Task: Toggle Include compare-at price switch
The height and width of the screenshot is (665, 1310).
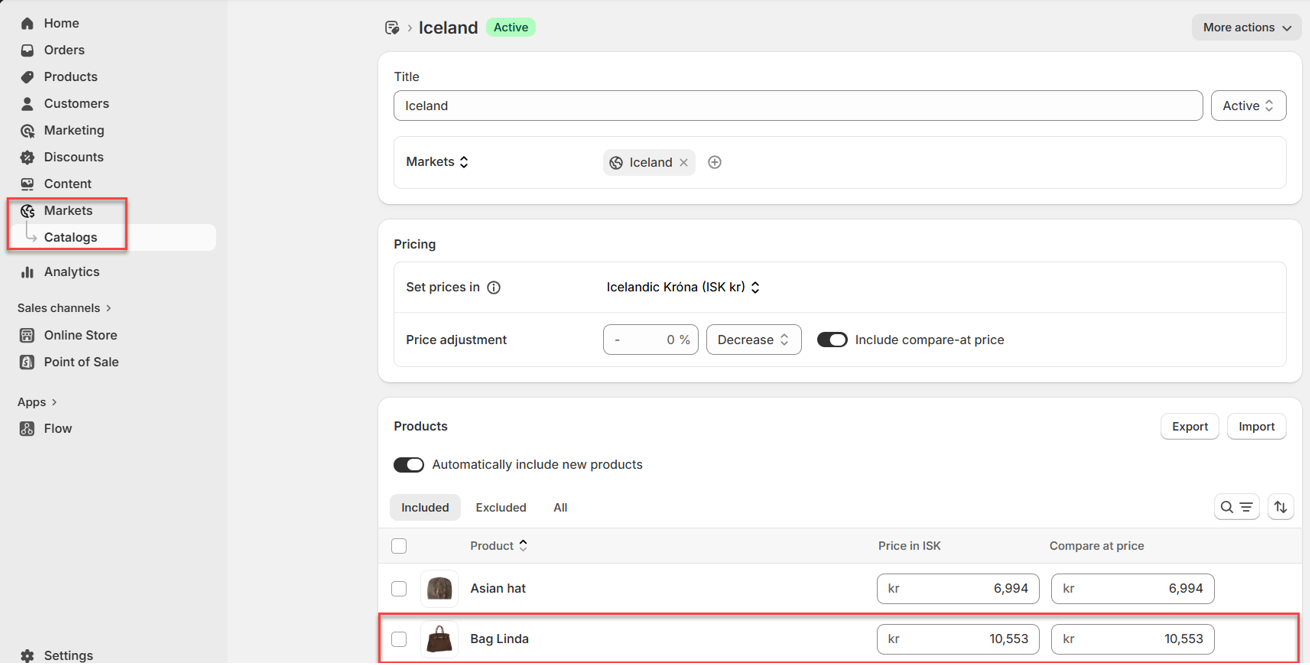Action: [x=832, y=340]
